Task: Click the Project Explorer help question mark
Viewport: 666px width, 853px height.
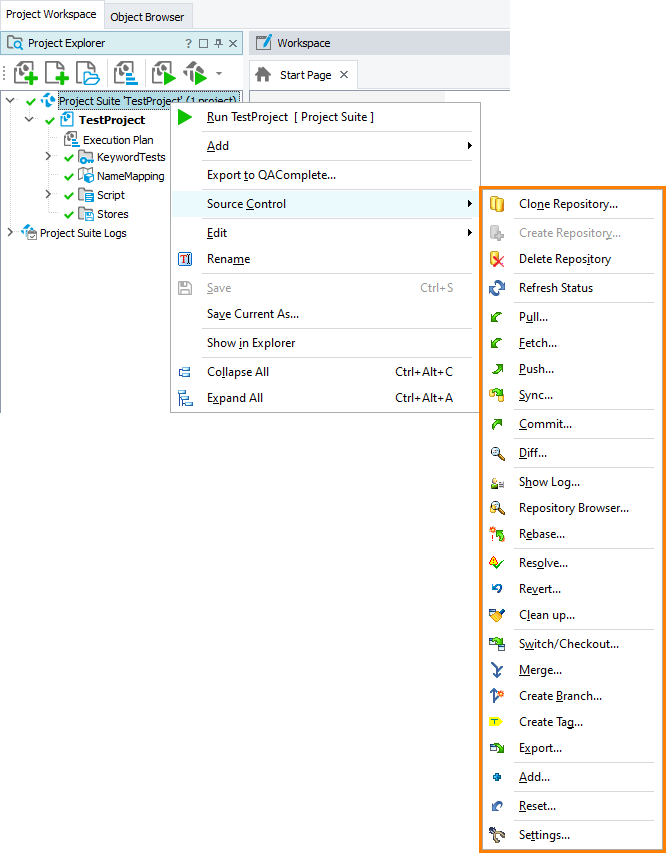Action: (x=189, y=43)
